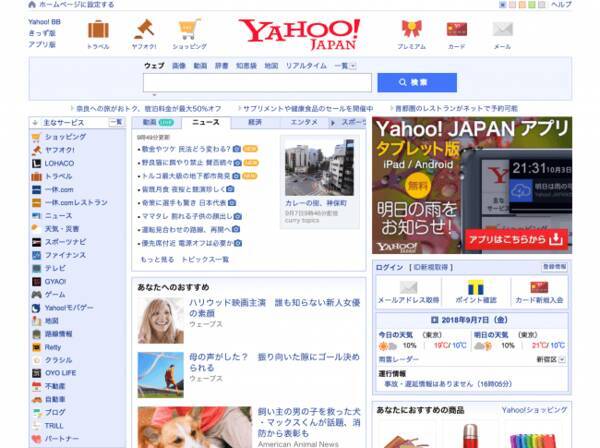
Task: Open the トラベル suitcase icon in header
Action: pyautogui.click(x=98, y=29)
